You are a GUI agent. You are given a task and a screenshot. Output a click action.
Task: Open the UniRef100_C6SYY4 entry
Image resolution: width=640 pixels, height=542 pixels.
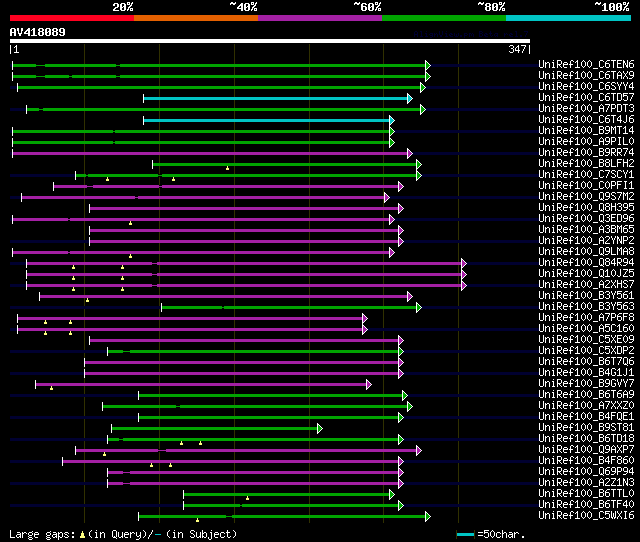586,87
